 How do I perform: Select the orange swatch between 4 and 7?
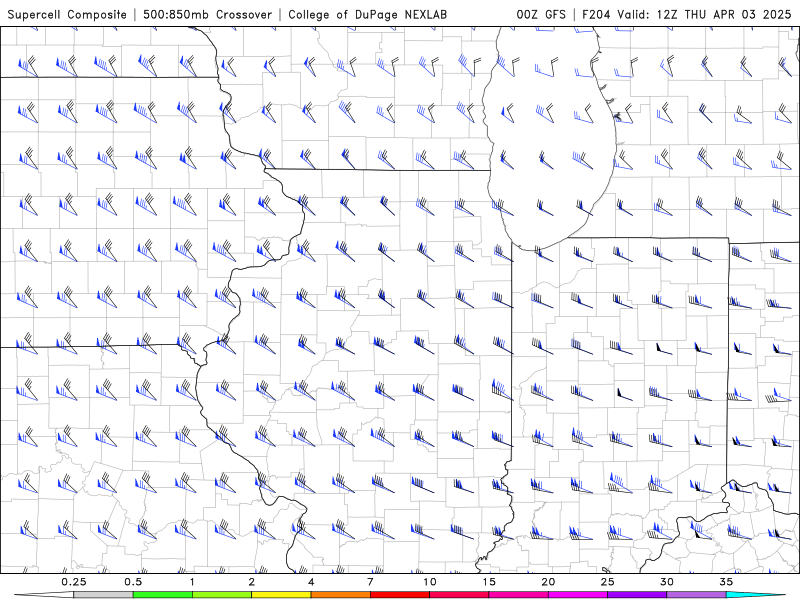click(x=340, y=595)
